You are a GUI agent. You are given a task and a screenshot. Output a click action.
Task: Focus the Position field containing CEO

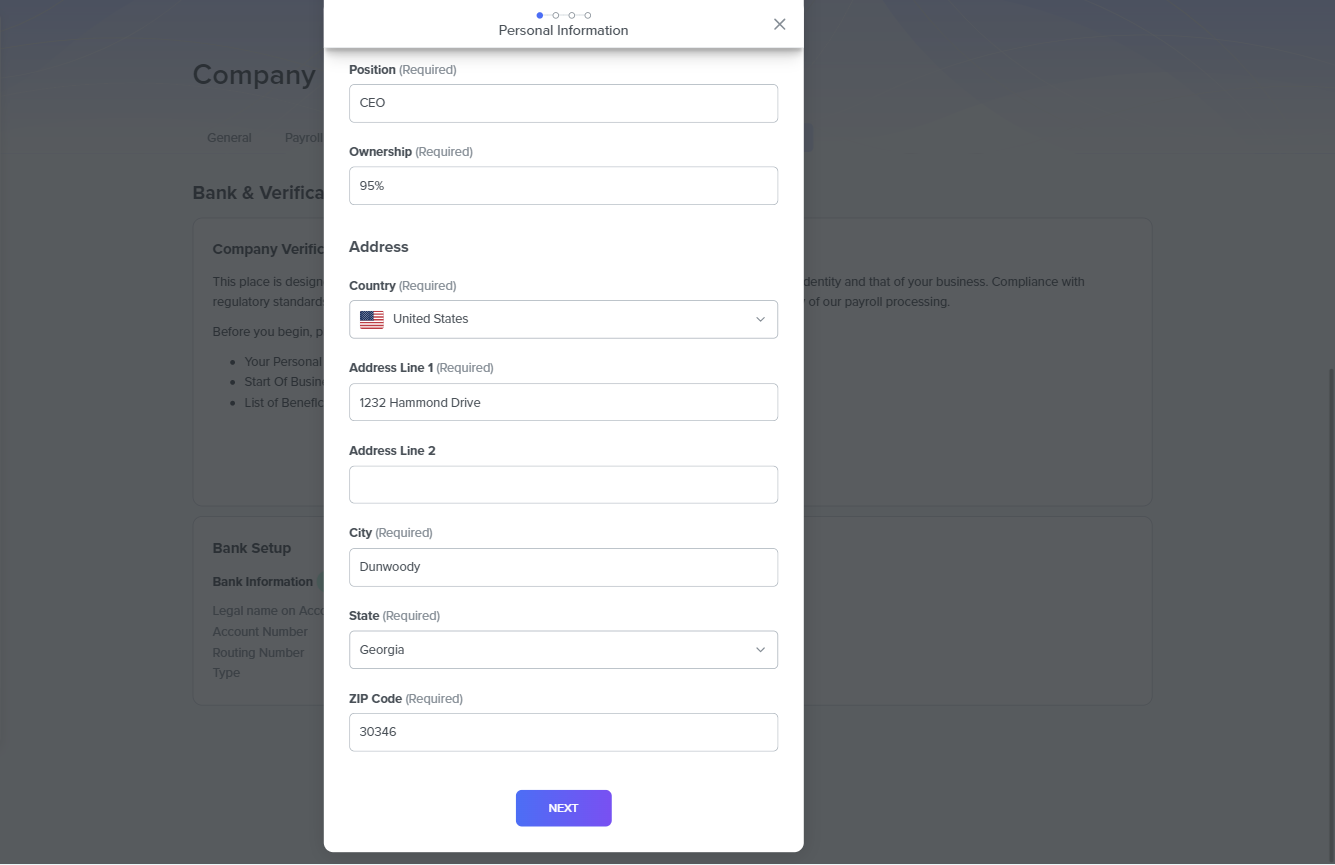pyautogui.click(x=563, y=103)
